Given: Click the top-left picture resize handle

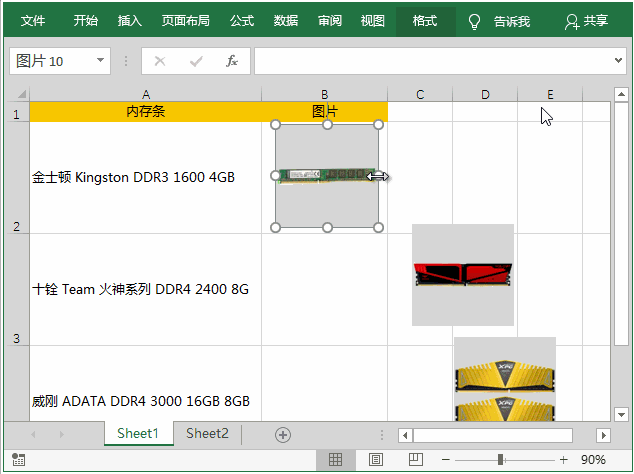Looking at the screenshot, I should coord(275,125).
